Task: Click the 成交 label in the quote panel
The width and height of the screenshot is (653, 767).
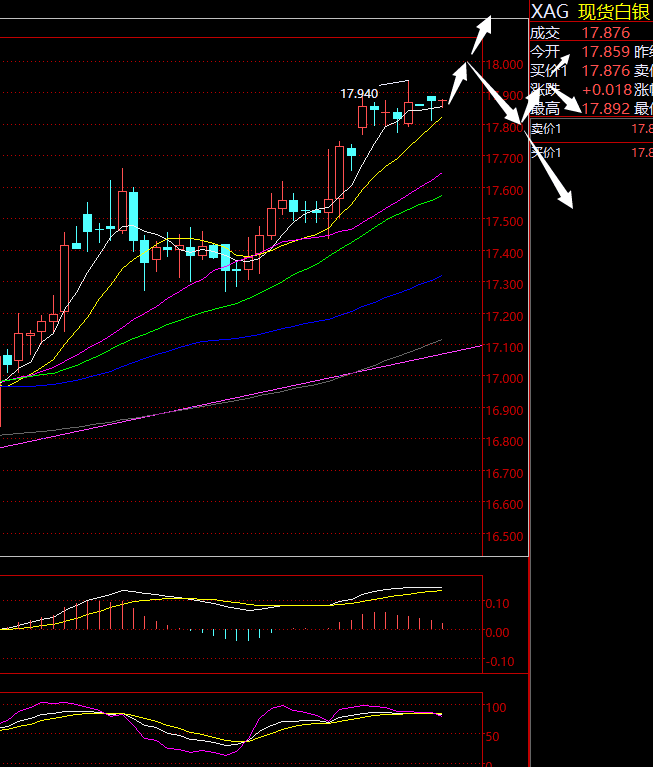Action: tap(545, 33)
